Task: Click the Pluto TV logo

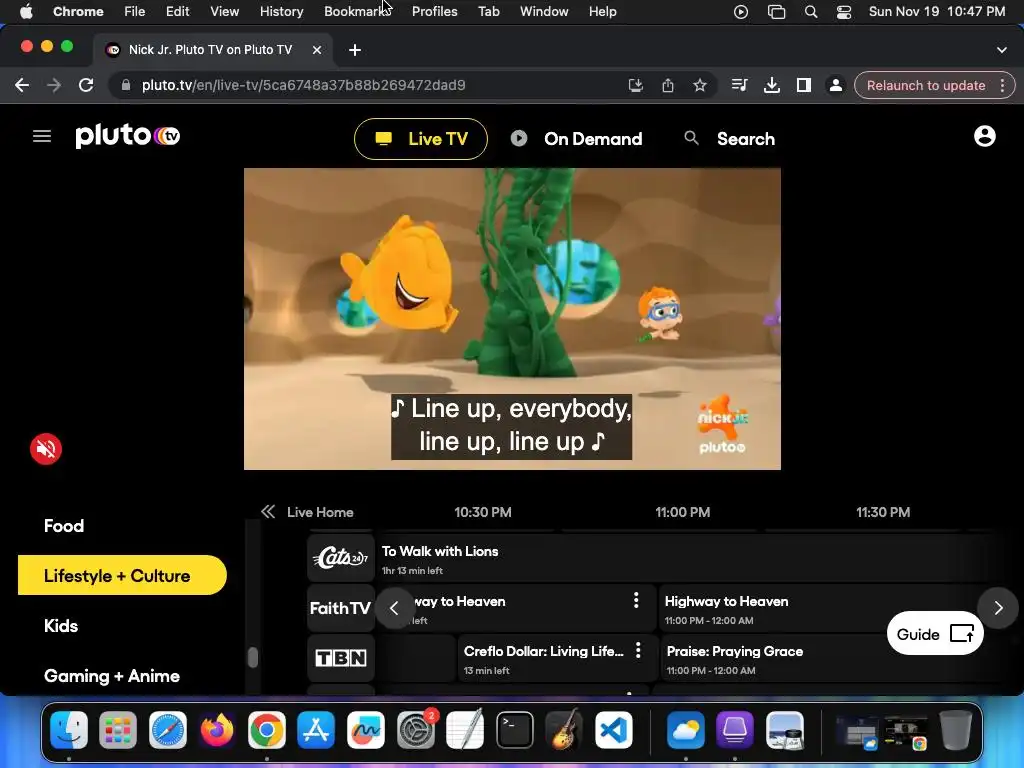Action: click(127, 135)
